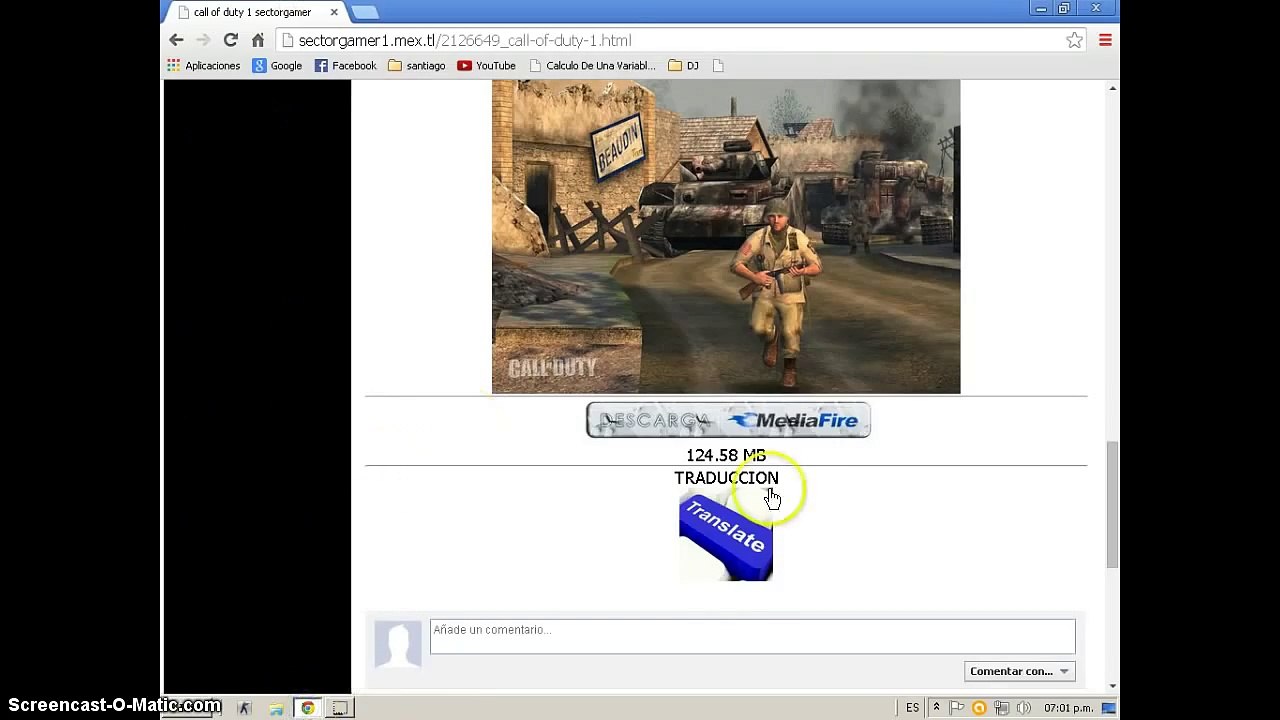Screen dimensions: 1280x720
Task: Click the scrollbar down arrow
Action: click(x=1112, y=686)
